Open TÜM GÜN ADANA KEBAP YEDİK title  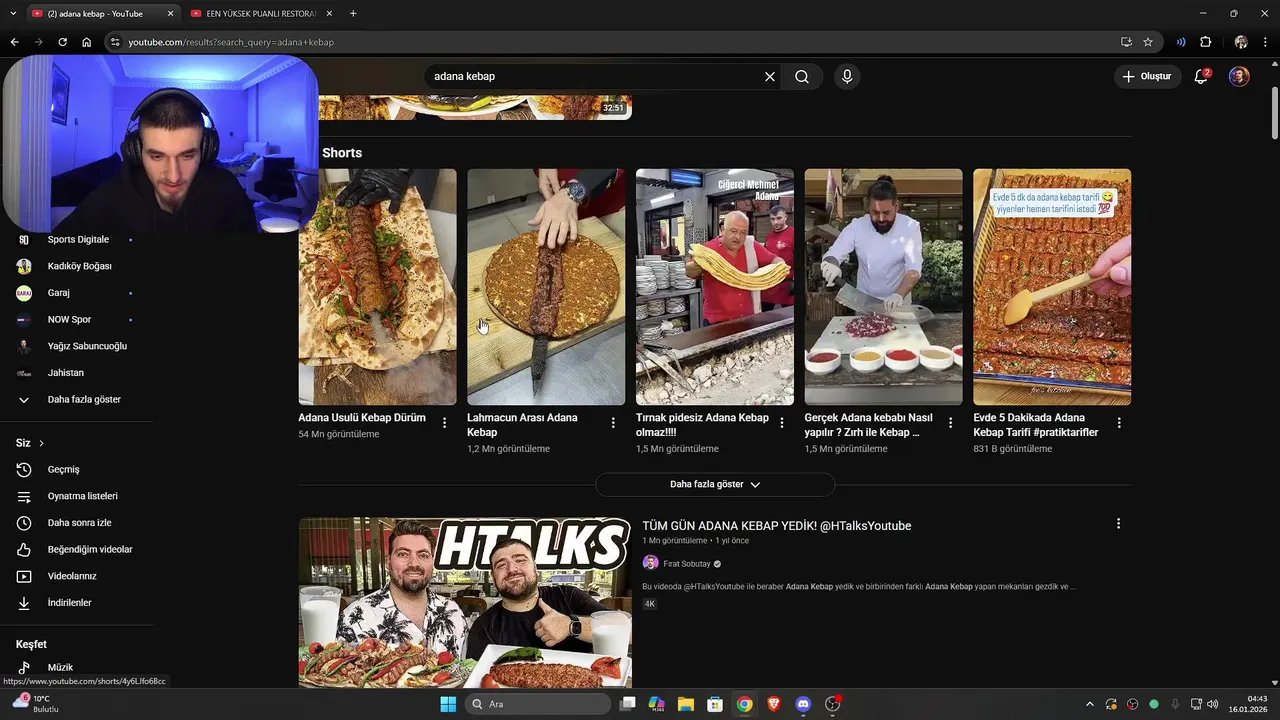pos(777,526)
